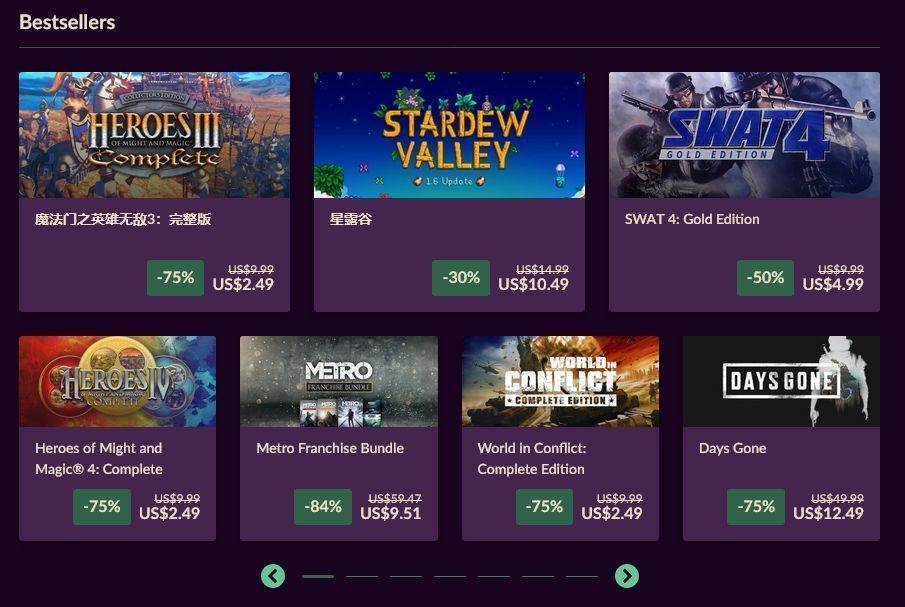The width and height of the screenshot is (905, 607).
Task: Jump to the last carousel page dash
Action: point(582,576)
